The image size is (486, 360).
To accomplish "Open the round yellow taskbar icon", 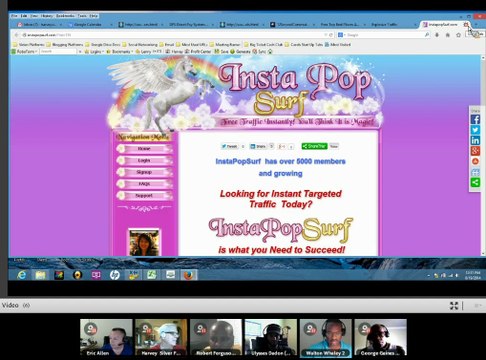I will [x=77, y=275].
